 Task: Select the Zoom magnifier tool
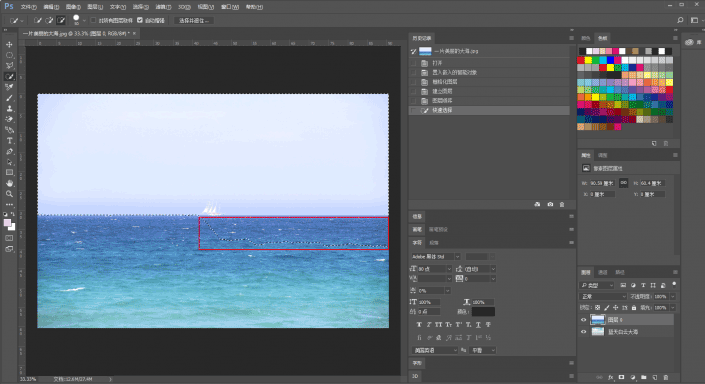(9, 194)
